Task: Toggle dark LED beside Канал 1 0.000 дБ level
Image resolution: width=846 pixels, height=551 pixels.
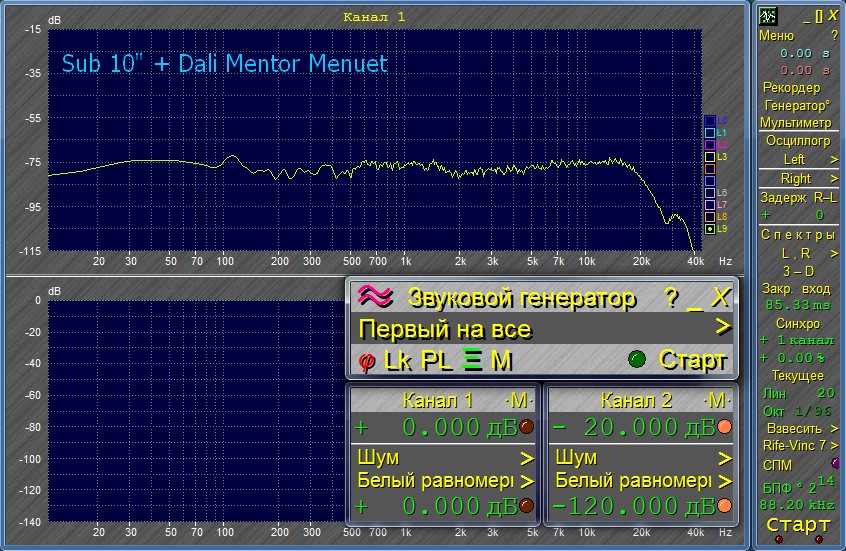Action: 527,427
